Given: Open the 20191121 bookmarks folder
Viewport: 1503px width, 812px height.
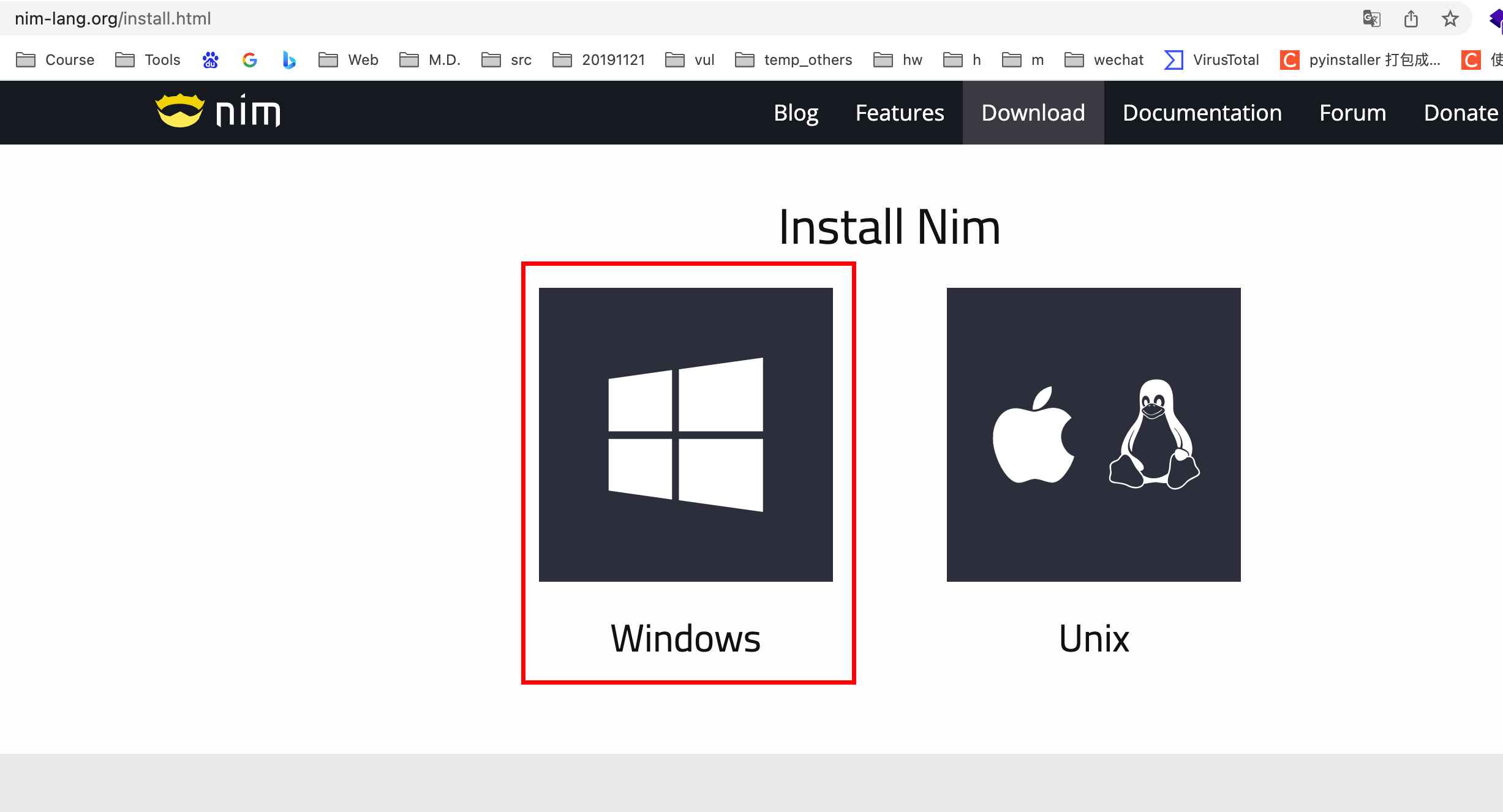Looking at the screenshot, I should click(598, 59).
